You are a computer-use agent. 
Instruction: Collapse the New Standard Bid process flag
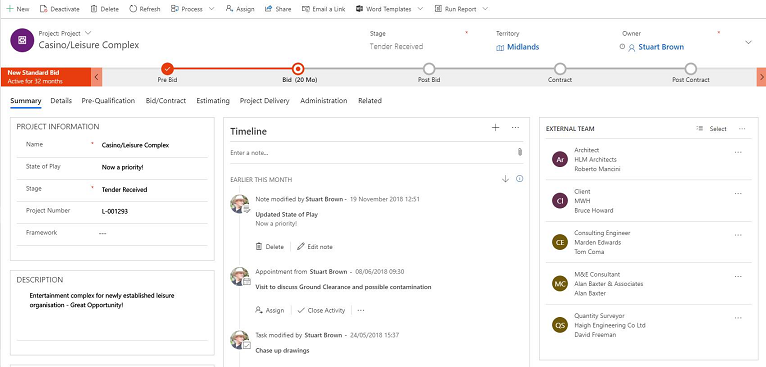(x=45, y=76)
